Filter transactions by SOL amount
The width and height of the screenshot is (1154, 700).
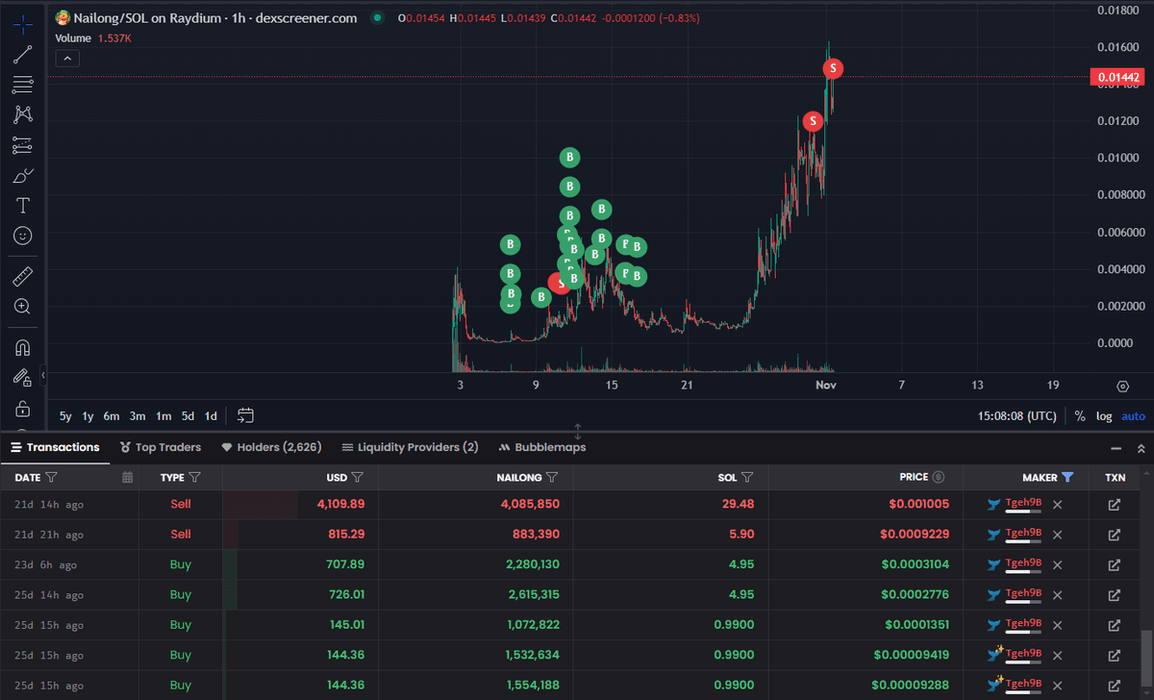click(747, 477)
